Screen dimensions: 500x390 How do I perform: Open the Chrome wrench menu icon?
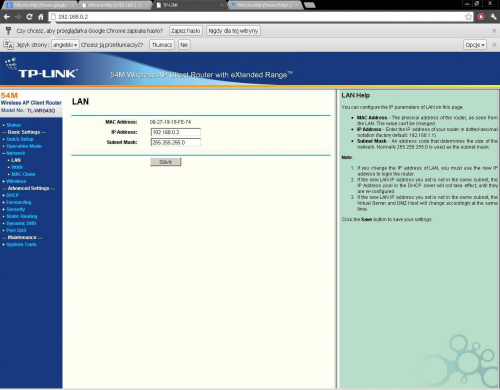pos(493,17)
